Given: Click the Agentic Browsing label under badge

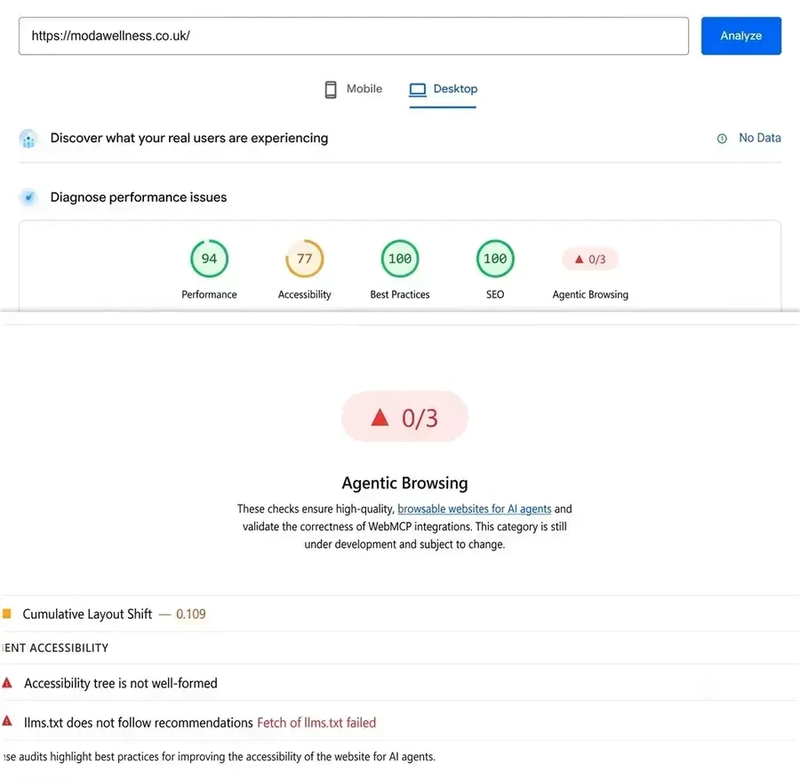Looking at the screenshot, I should [590, 294].
